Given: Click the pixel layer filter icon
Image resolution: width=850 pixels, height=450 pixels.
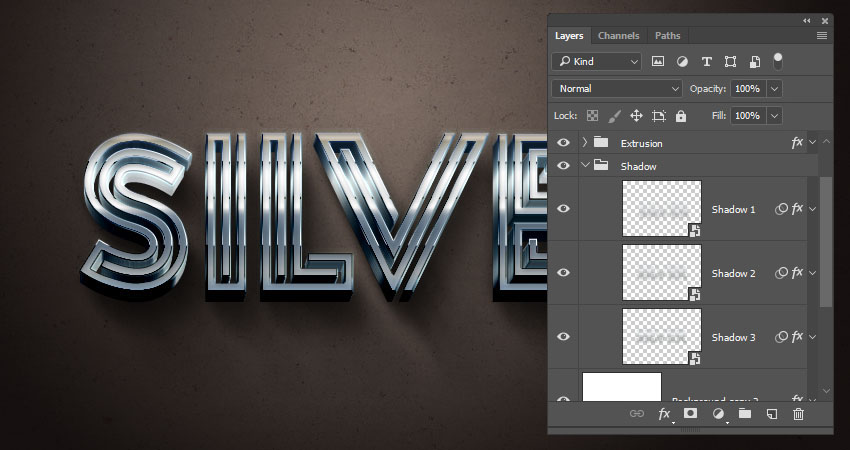Looking at the screenshot, I should [658, 62].
